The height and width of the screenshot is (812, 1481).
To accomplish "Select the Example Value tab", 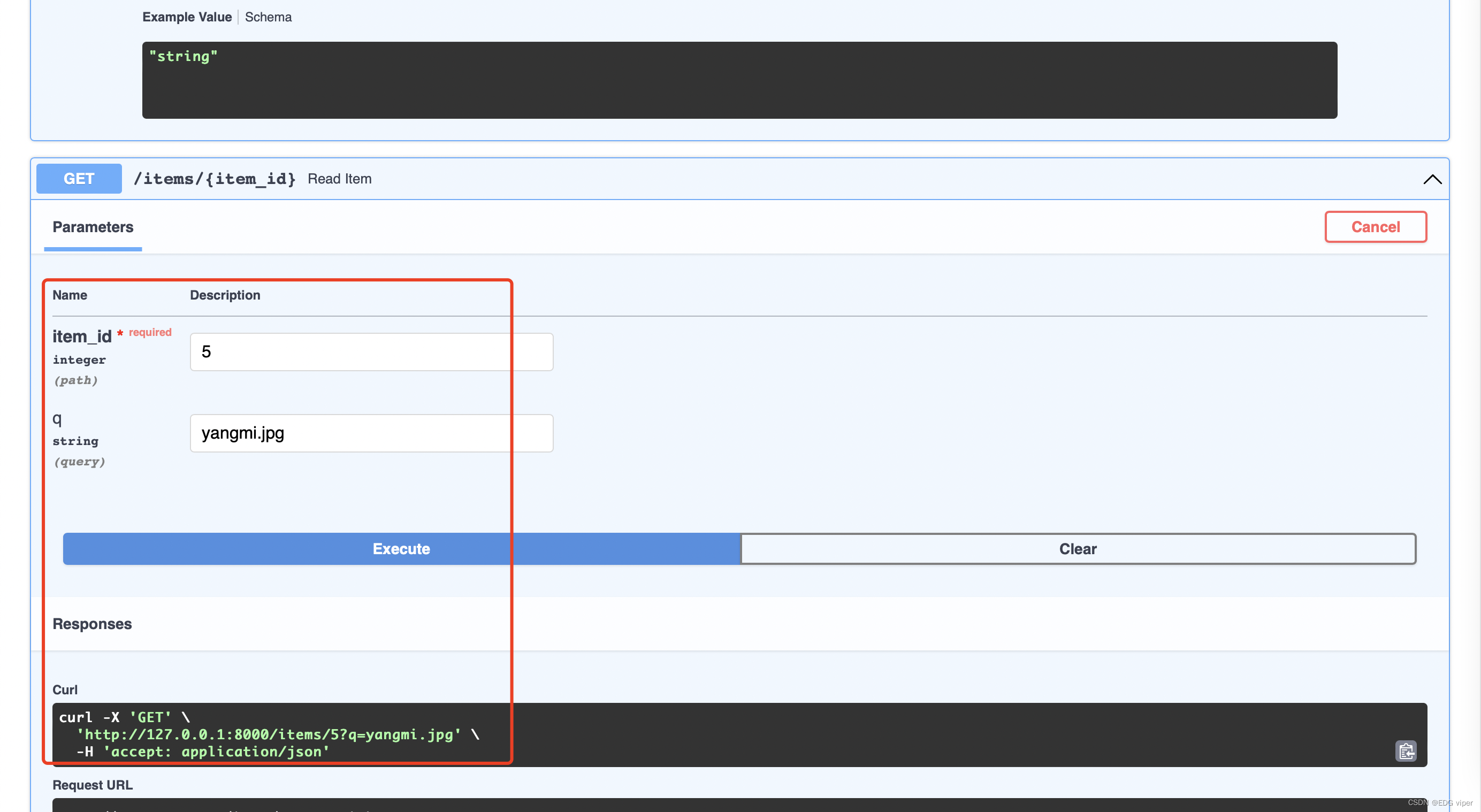I will click(187, 17).
